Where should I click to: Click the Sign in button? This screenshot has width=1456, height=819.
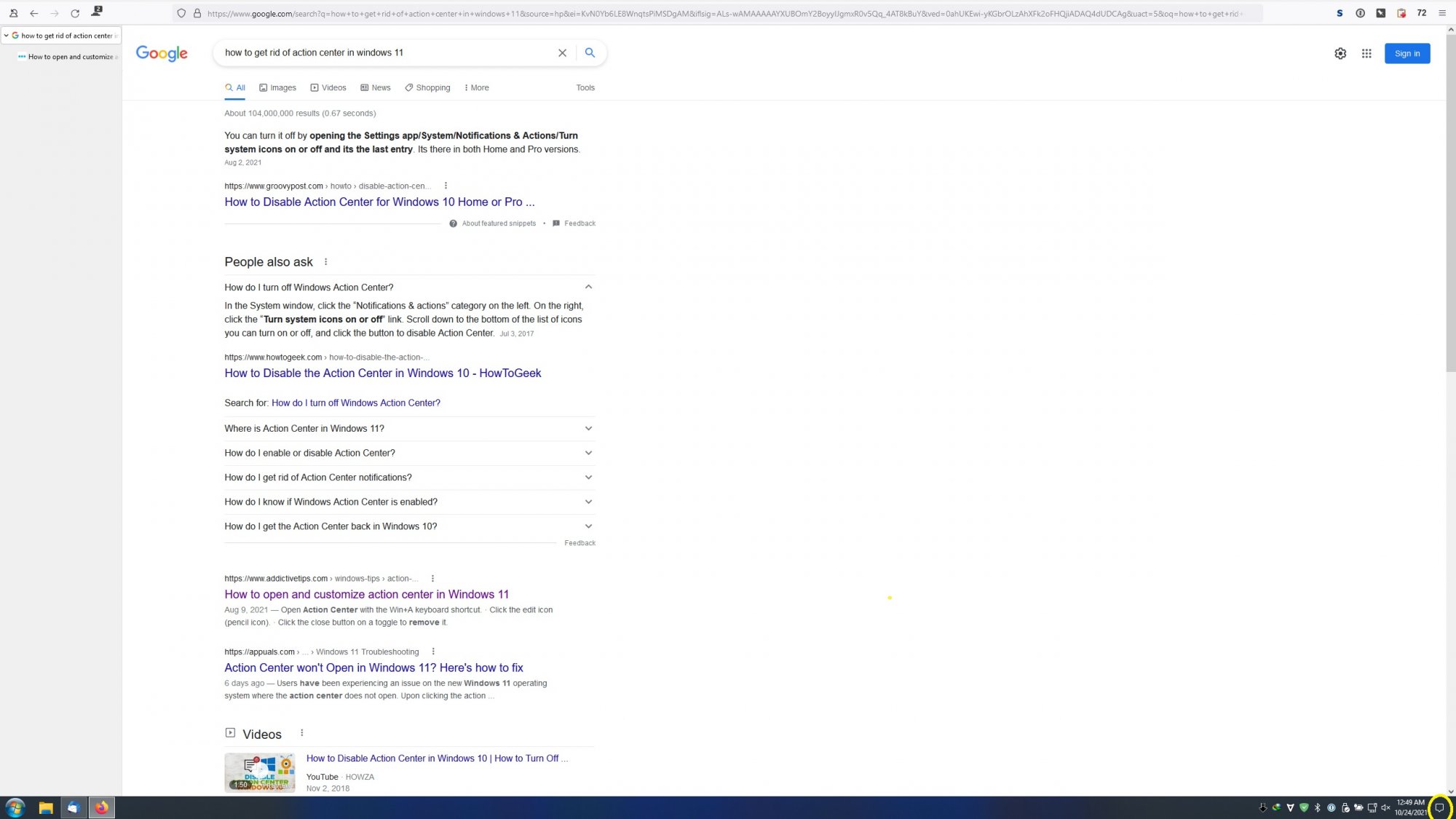click(1406, 53)
